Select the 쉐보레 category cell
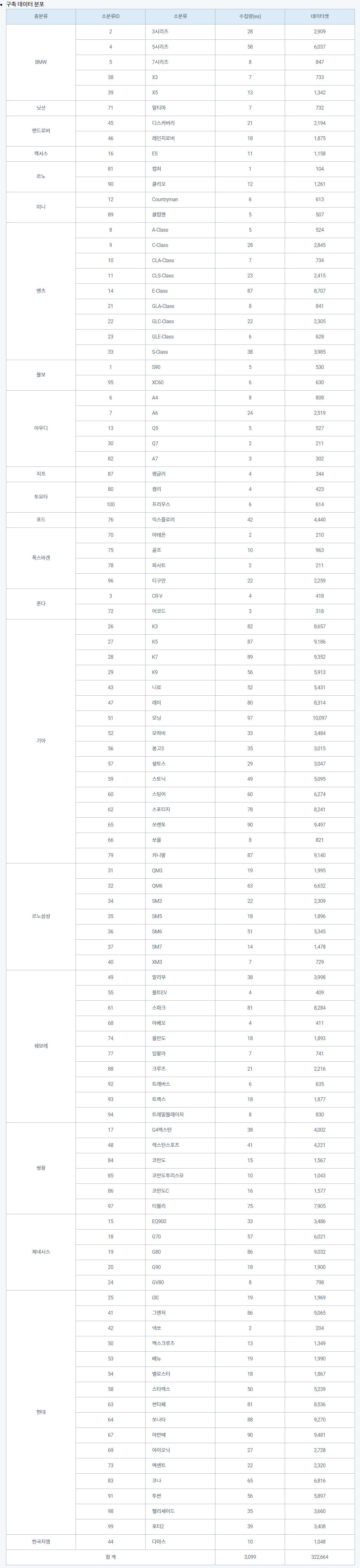Viewport: 360px width, 1568px height. (41, 1046)
